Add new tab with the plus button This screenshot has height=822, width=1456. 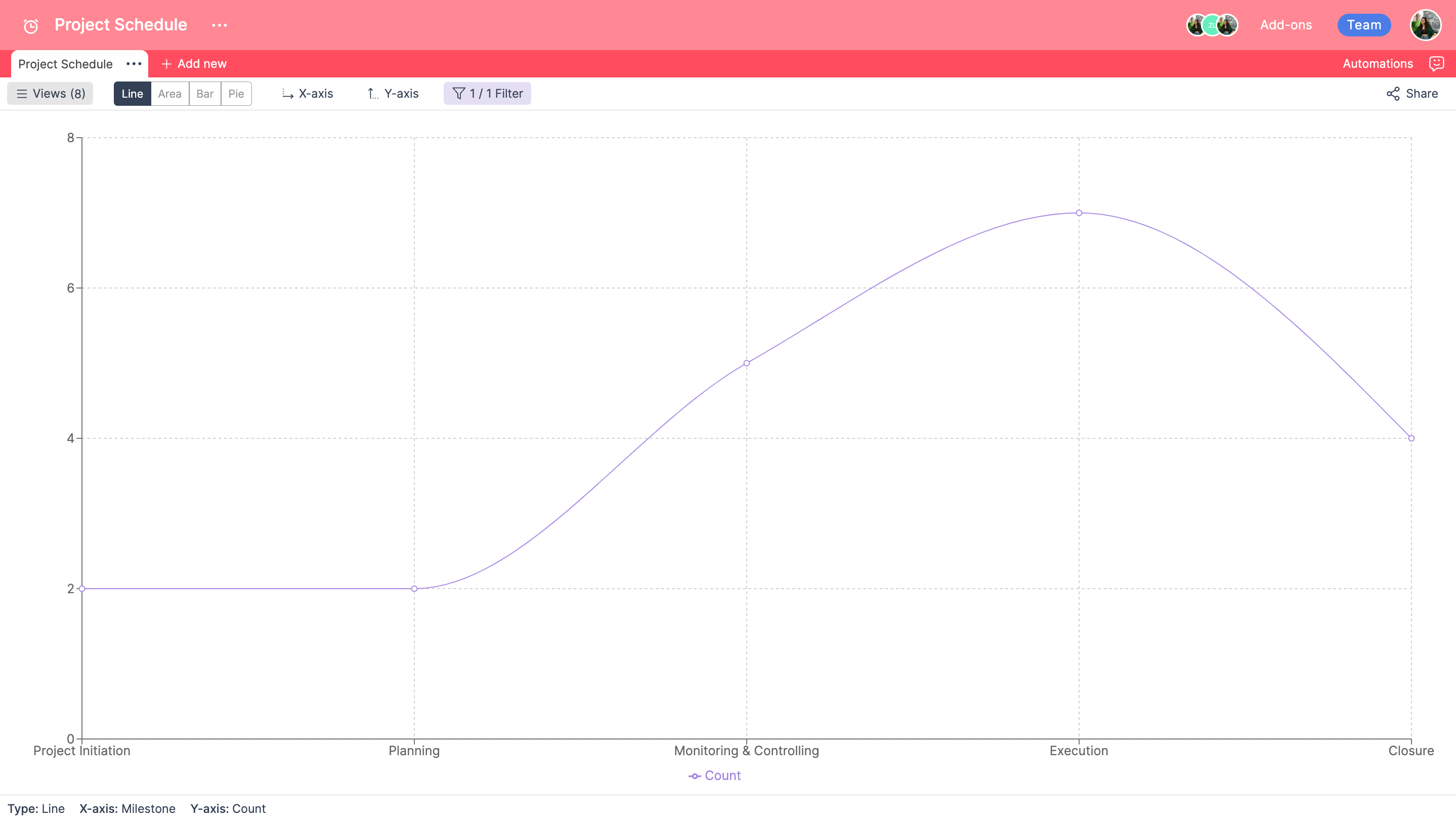(x=194, y=64)
